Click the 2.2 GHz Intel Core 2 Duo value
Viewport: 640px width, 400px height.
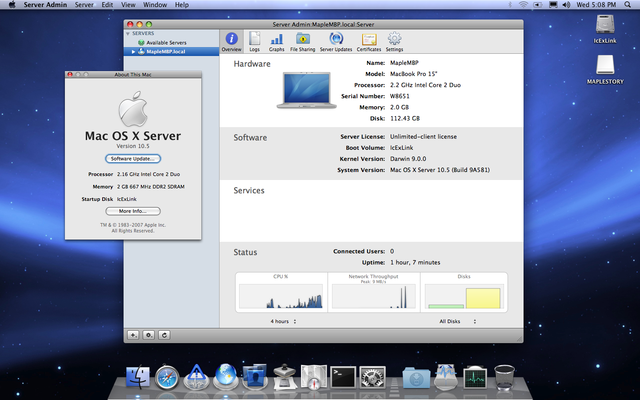click(425, 85)
